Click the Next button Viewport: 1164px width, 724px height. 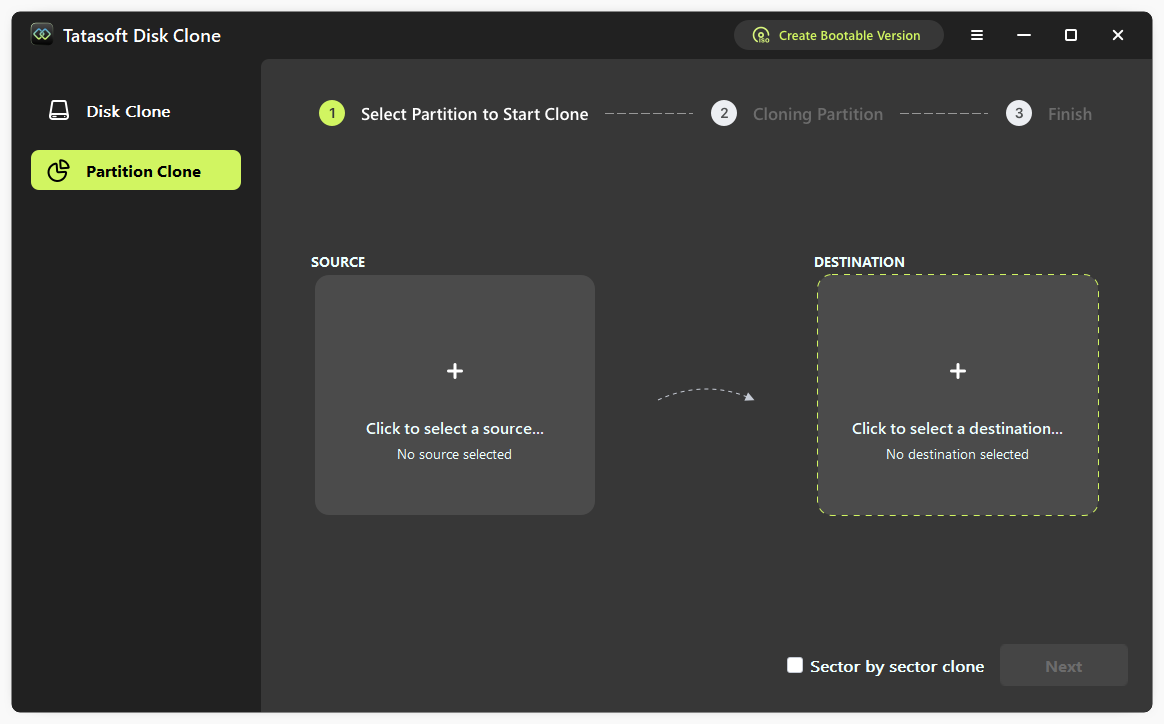click(x=1063, y=666)
